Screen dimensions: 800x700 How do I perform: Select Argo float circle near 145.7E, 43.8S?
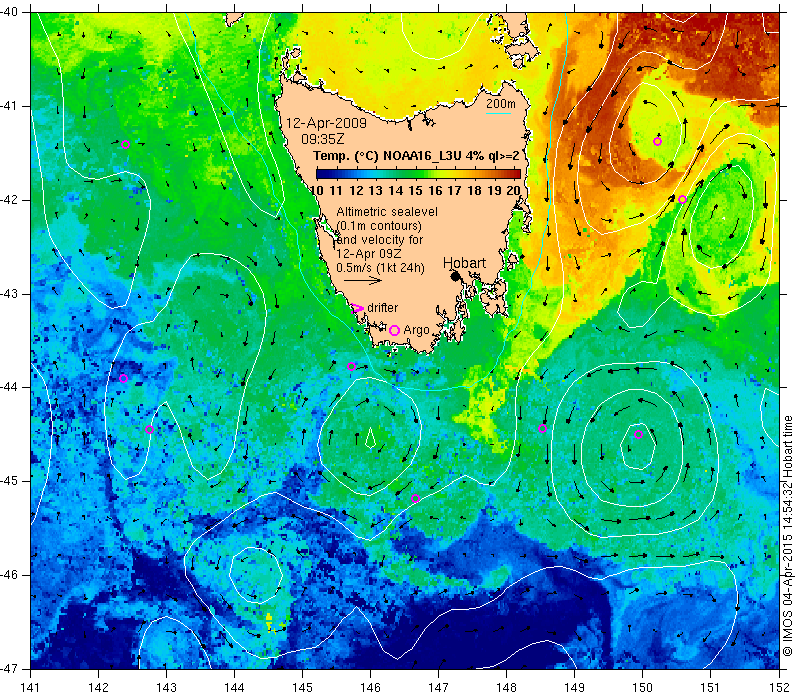[351, 366]
